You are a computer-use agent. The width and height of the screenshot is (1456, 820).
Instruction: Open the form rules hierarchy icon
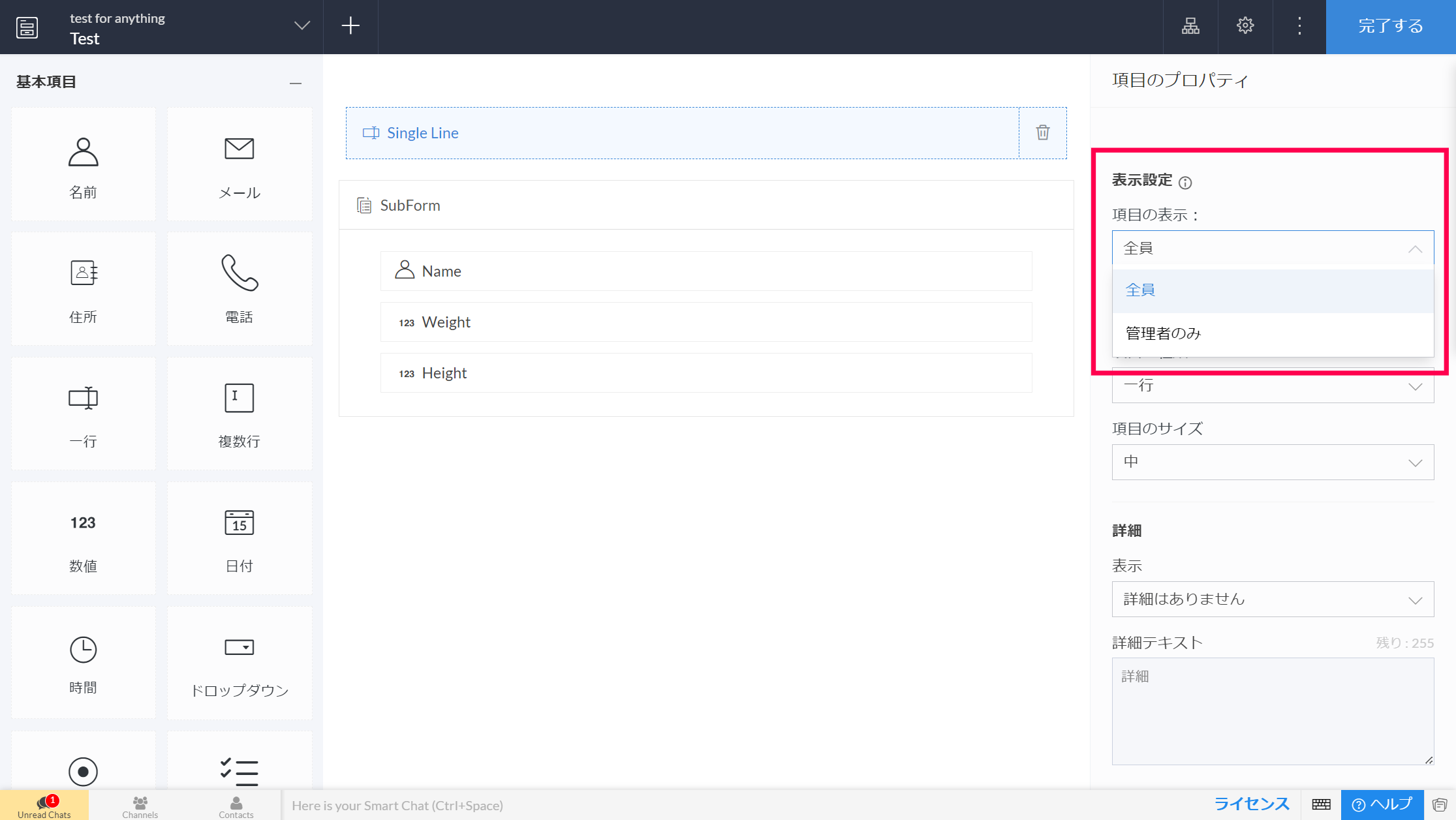pos(1190,26)
